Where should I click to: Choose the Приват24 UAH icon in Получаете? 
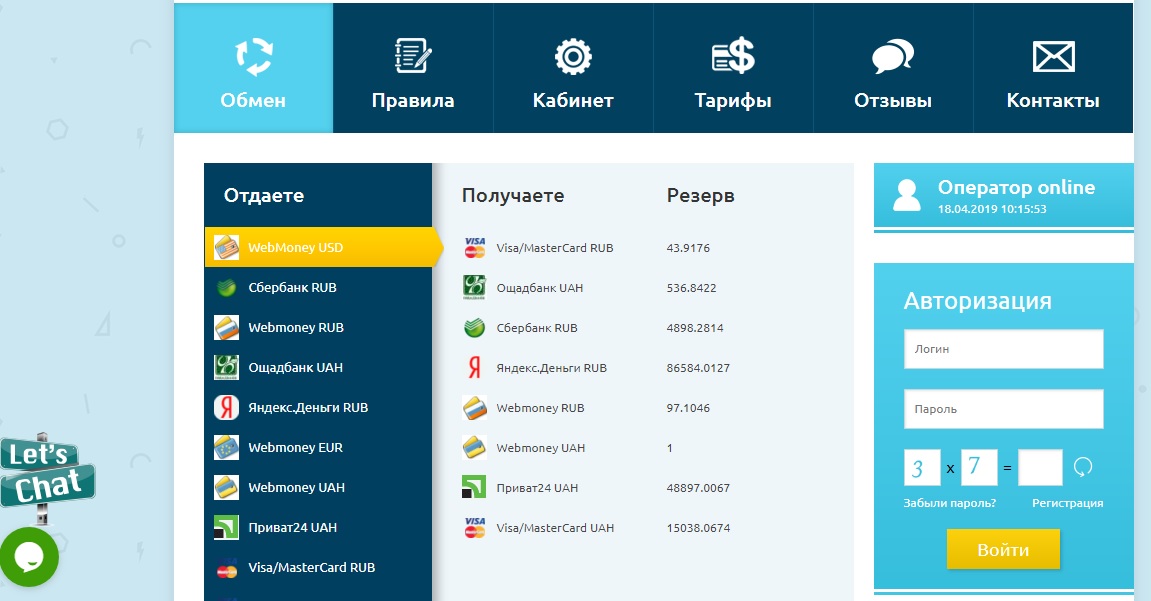(474, 488)
